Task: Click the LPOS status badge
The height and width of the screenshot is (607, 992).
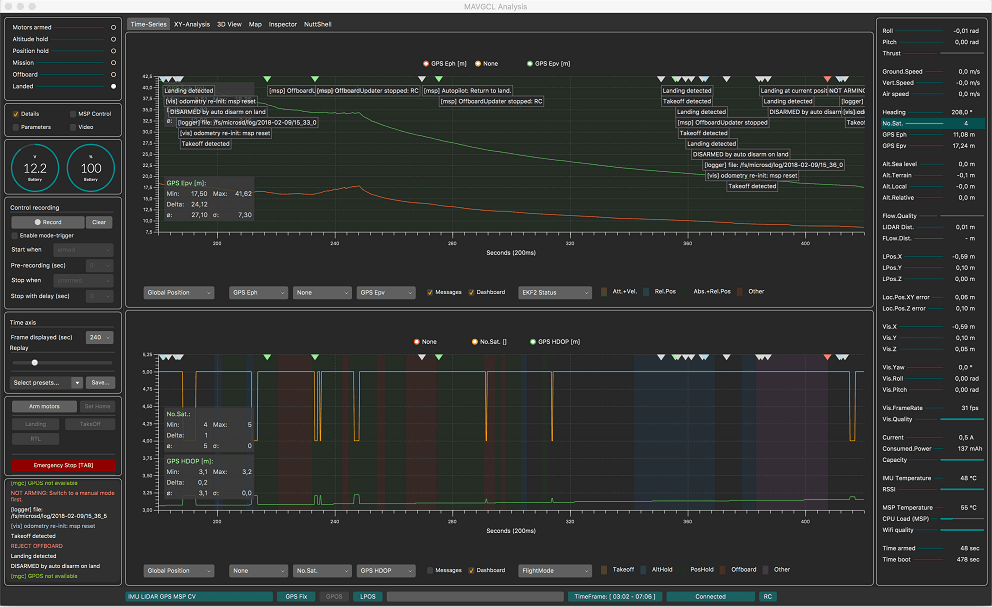Action: click(x=367, y=596)
